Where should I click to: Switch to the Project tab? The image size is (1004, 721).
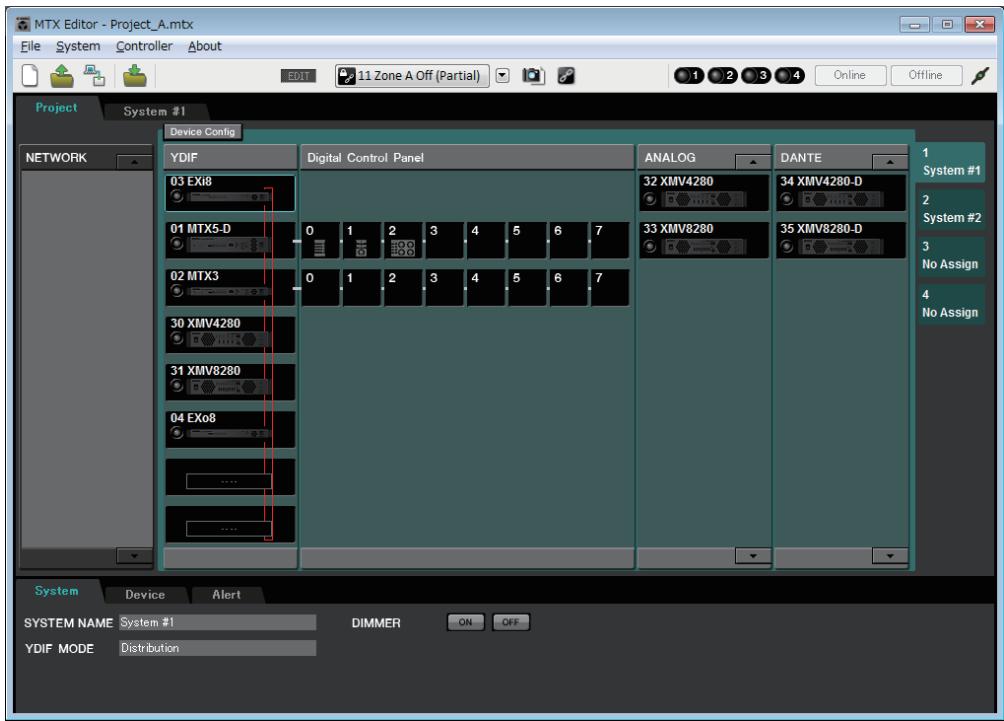pos(56,108)
